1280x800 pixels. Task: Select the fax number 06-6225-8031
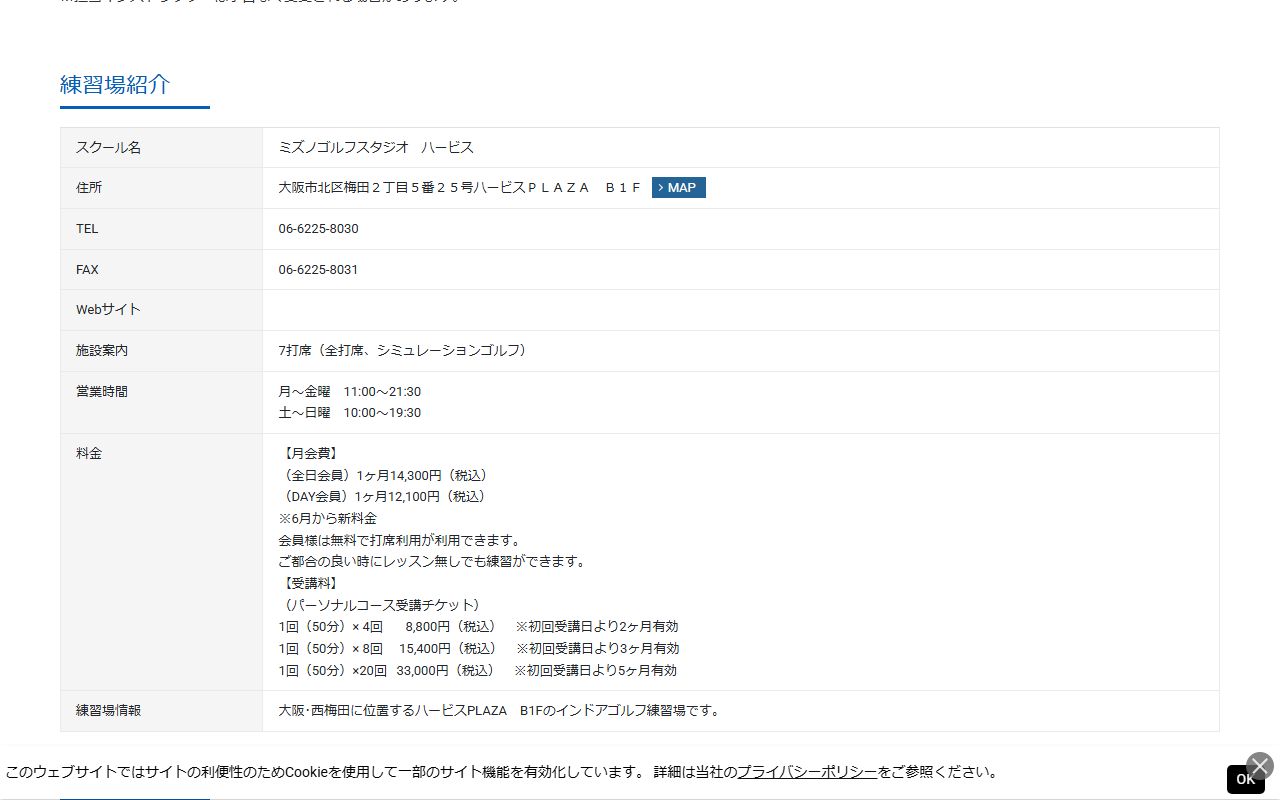318,270
